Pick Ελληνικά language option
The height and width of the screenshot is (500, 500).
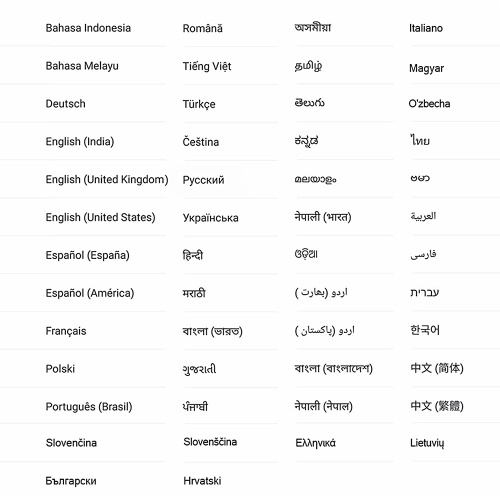click(x=315, y=443)
